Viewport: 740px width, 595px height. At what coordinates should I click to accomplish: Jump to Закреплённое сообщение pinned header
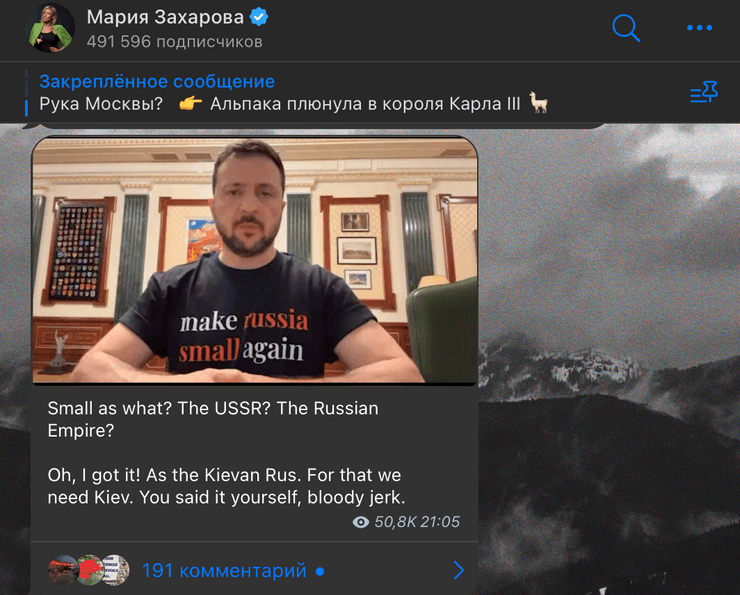(157, 81)
